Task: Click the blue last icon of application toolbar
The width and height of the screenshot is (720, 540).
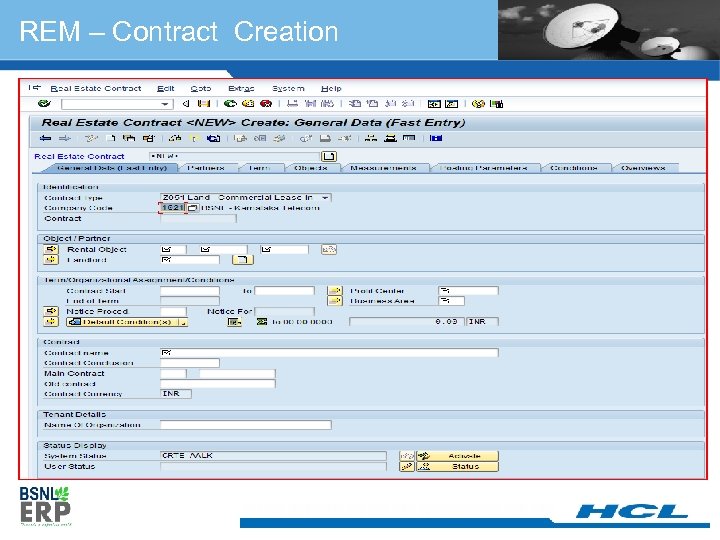Action: click(x=436, y=138)
